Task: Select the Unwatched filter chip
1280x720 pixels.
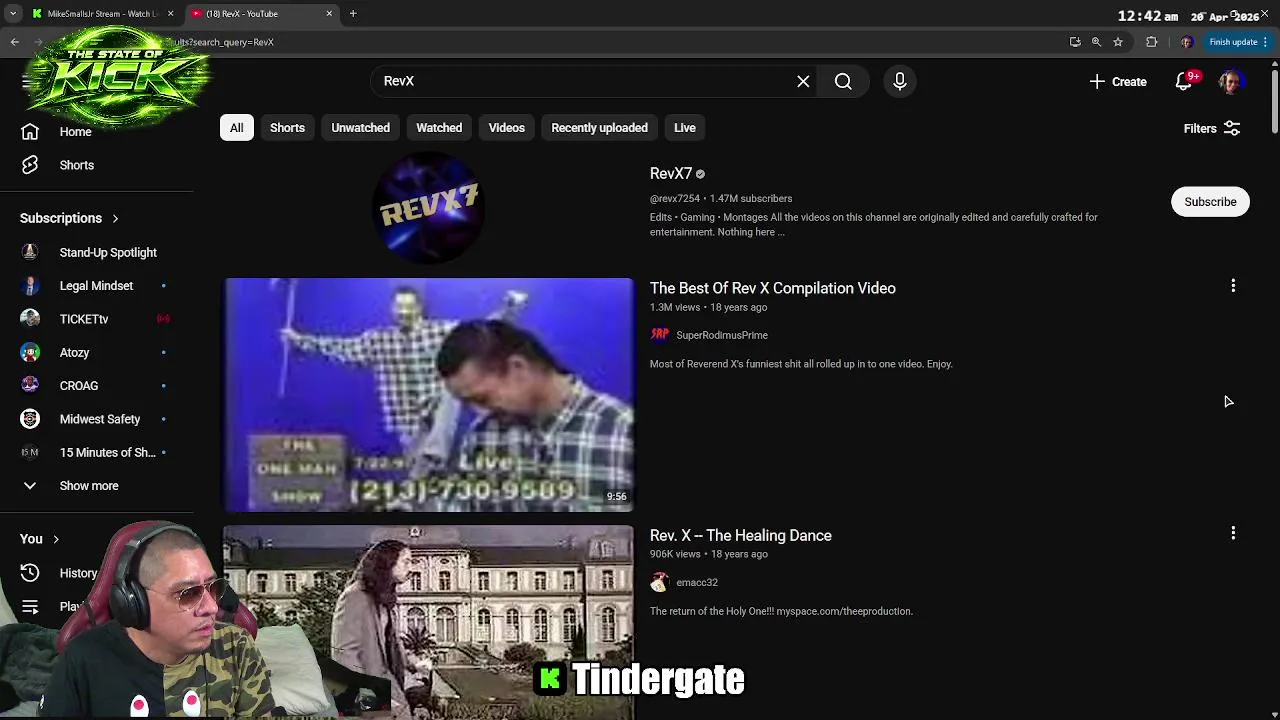Action: (x=361, y=128)
